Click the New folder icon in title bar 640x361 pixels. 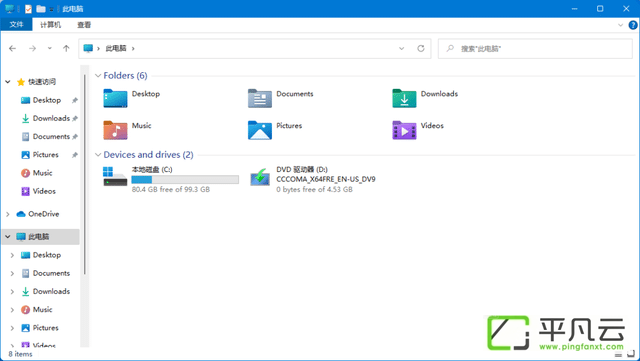tap(41, 9)
